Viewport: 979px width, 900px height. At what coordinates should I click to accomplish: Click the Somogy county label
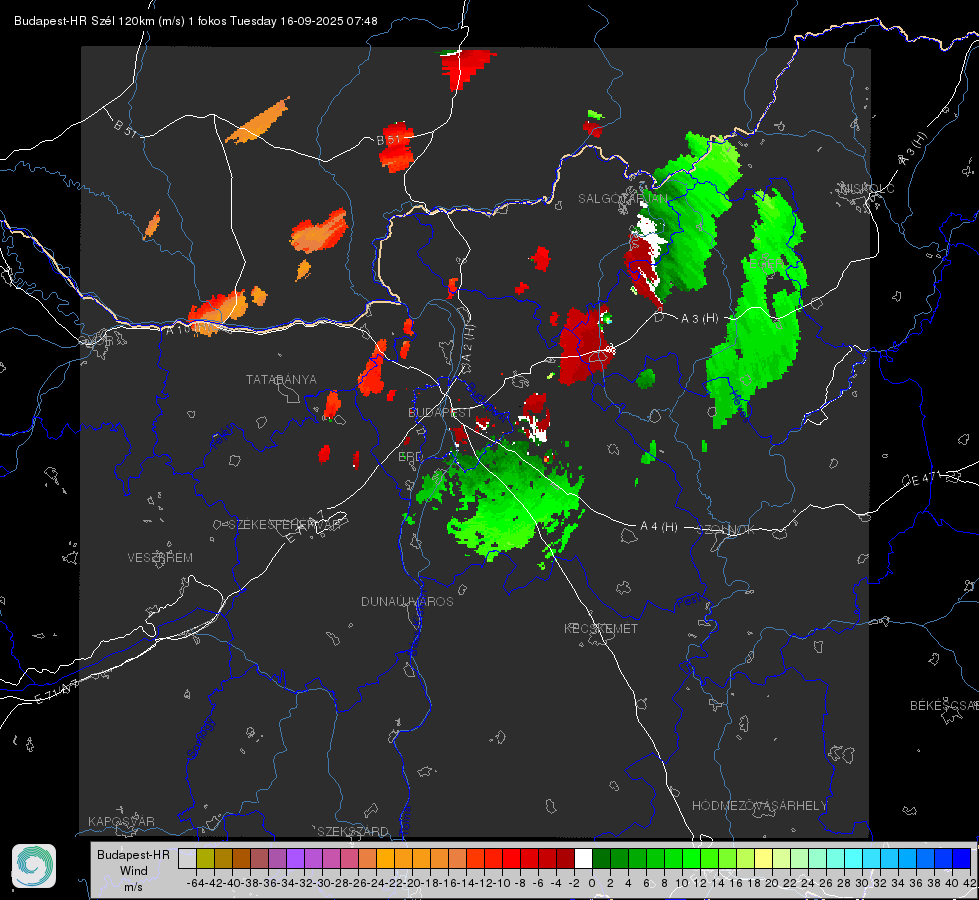tap(200, 738)
